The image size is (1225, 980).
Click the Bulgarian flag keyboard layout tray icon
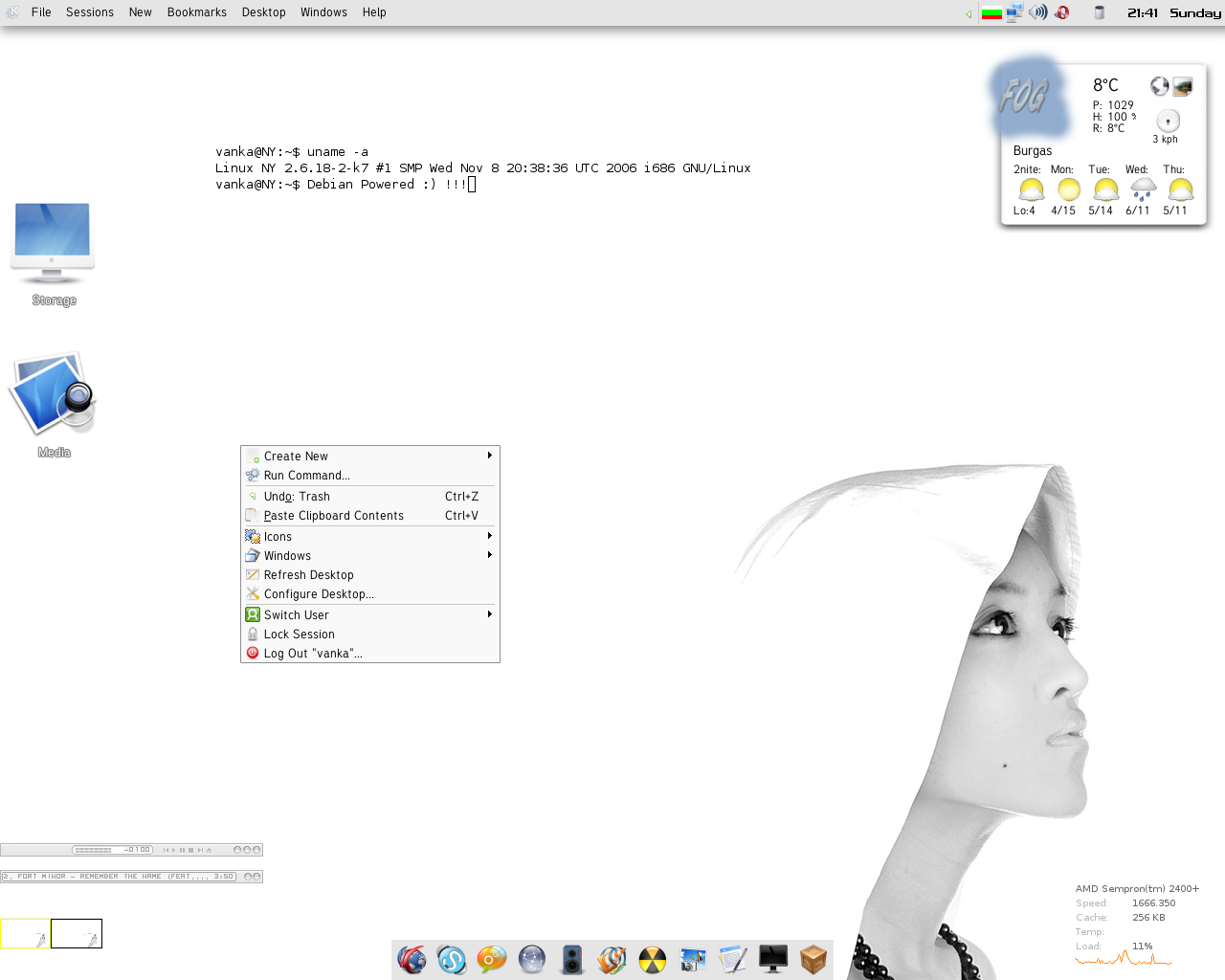[x=991, y=12]
